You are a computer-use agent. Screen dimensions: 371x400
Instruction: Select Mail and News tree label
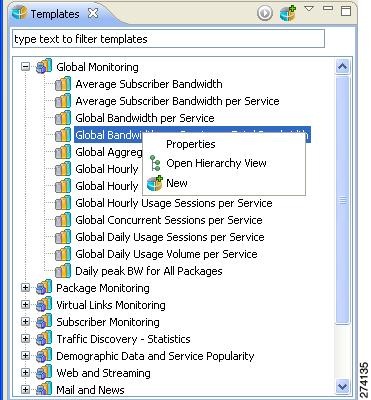(91, 390)
